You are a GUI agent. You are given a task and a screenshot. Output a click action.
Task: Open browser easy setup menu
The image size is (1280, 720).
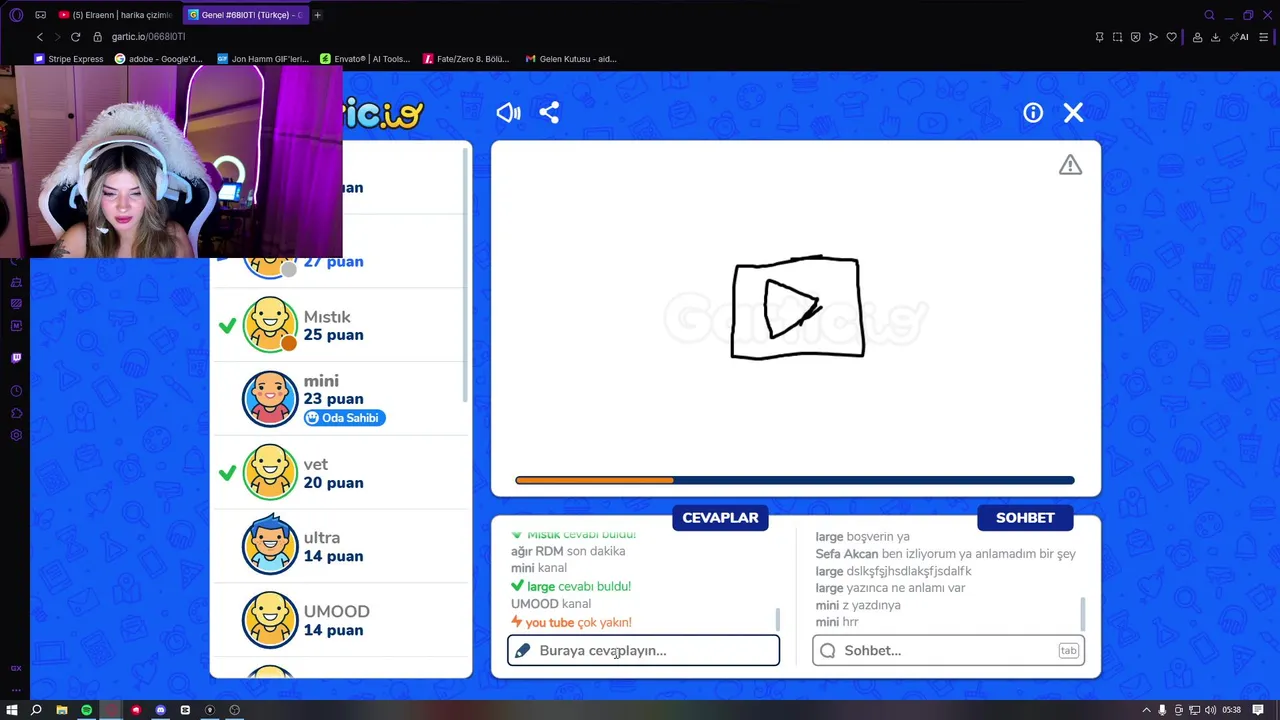(x=1265, y=37)
